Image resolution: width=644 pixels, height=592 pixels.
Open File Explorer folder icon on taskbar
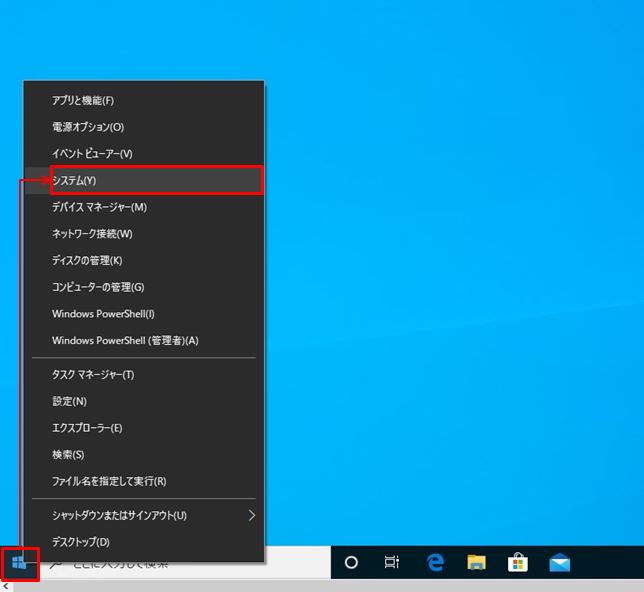[x=476, y=562]
